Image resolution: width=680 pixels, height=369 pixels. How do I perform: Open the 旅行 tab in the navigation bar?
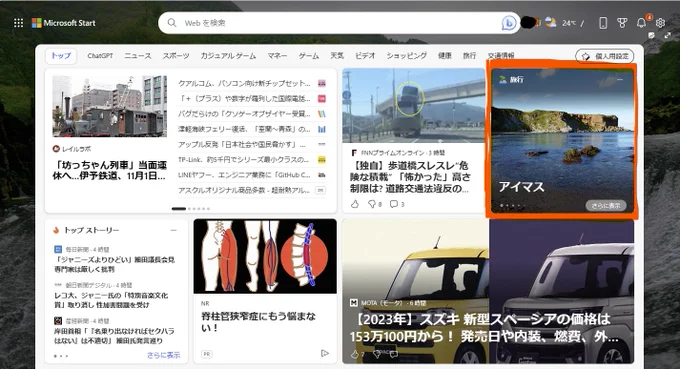[x=469, y=56]
